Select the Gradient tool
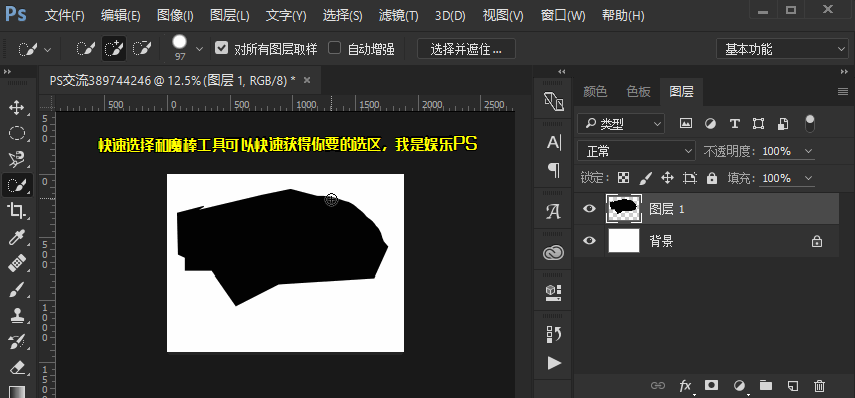855x398 pixels. (17, 392)
